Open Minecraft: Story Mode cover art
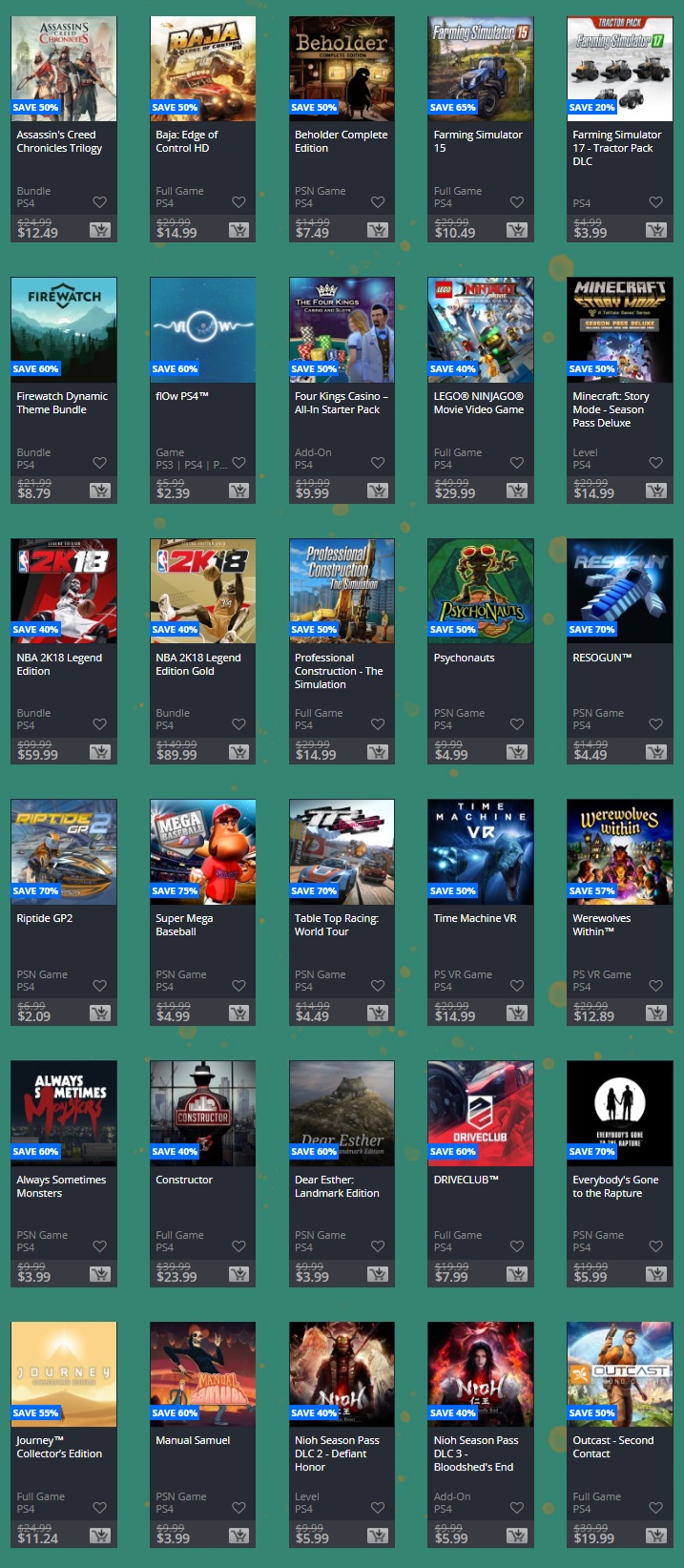684x1568 pixels. (x=620, y=330)
